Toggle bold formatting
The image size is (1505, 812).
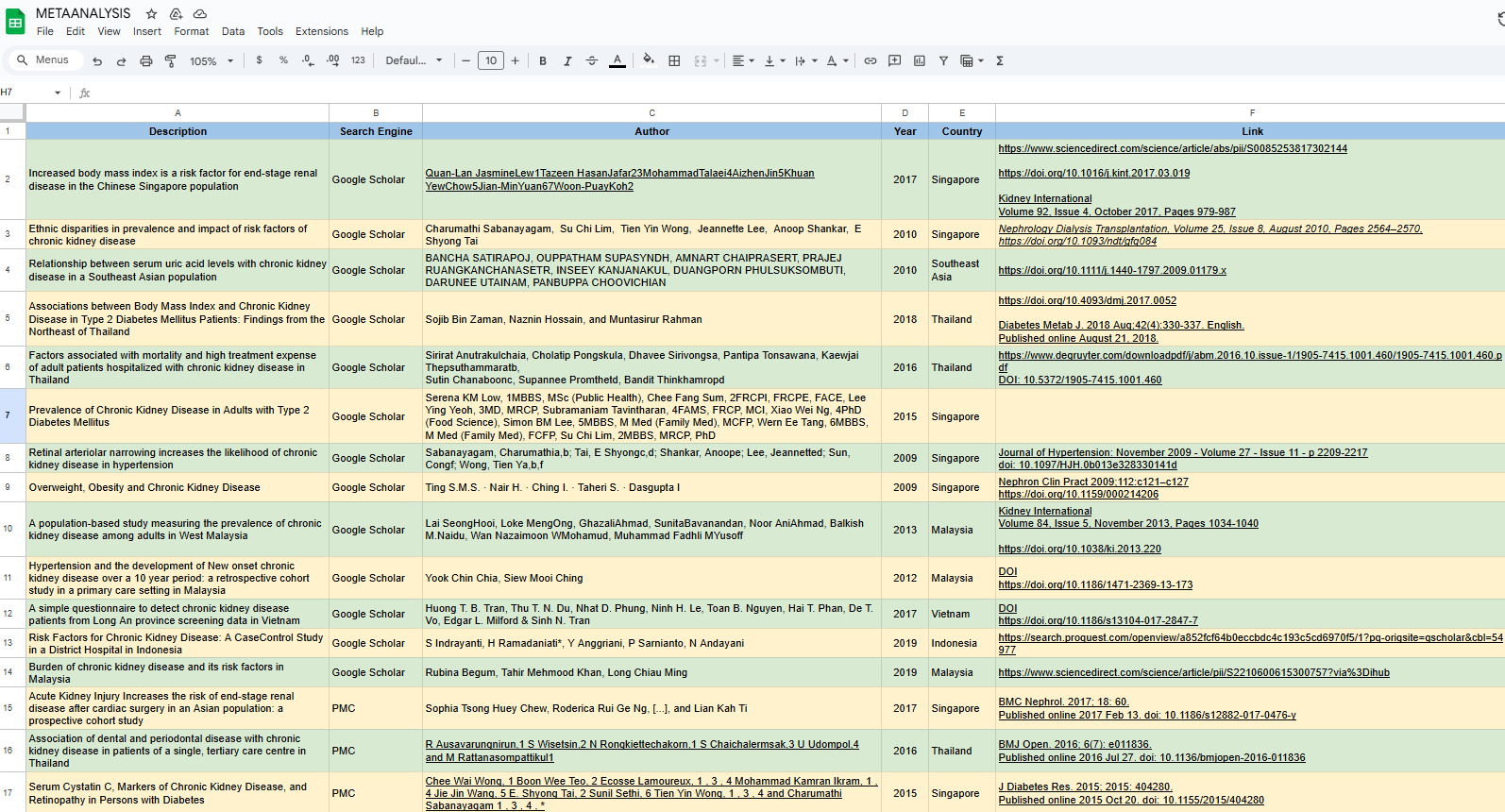(543, 60)
